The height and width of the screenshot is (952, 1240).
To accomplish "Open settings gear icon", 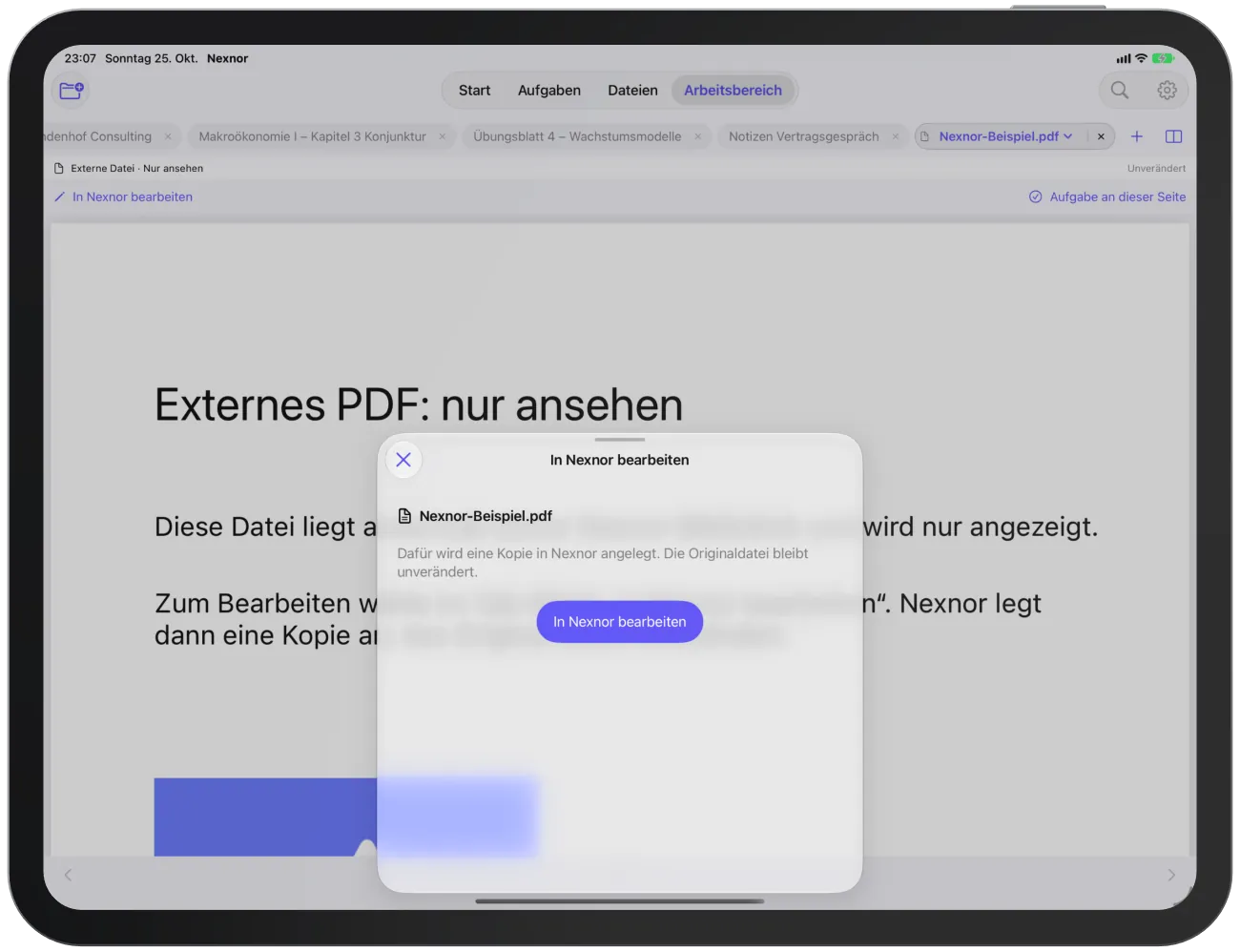I will [x=1167, y=91].
